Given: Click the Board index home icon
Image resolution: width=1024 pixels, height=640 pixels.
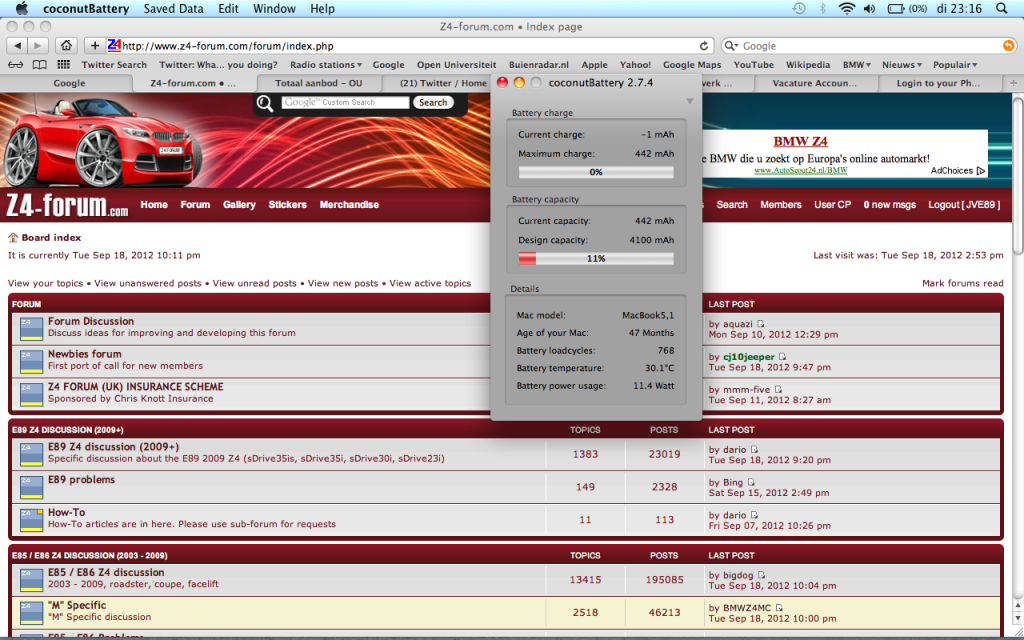Looking at the screenshot, I should tap(13, 238).
